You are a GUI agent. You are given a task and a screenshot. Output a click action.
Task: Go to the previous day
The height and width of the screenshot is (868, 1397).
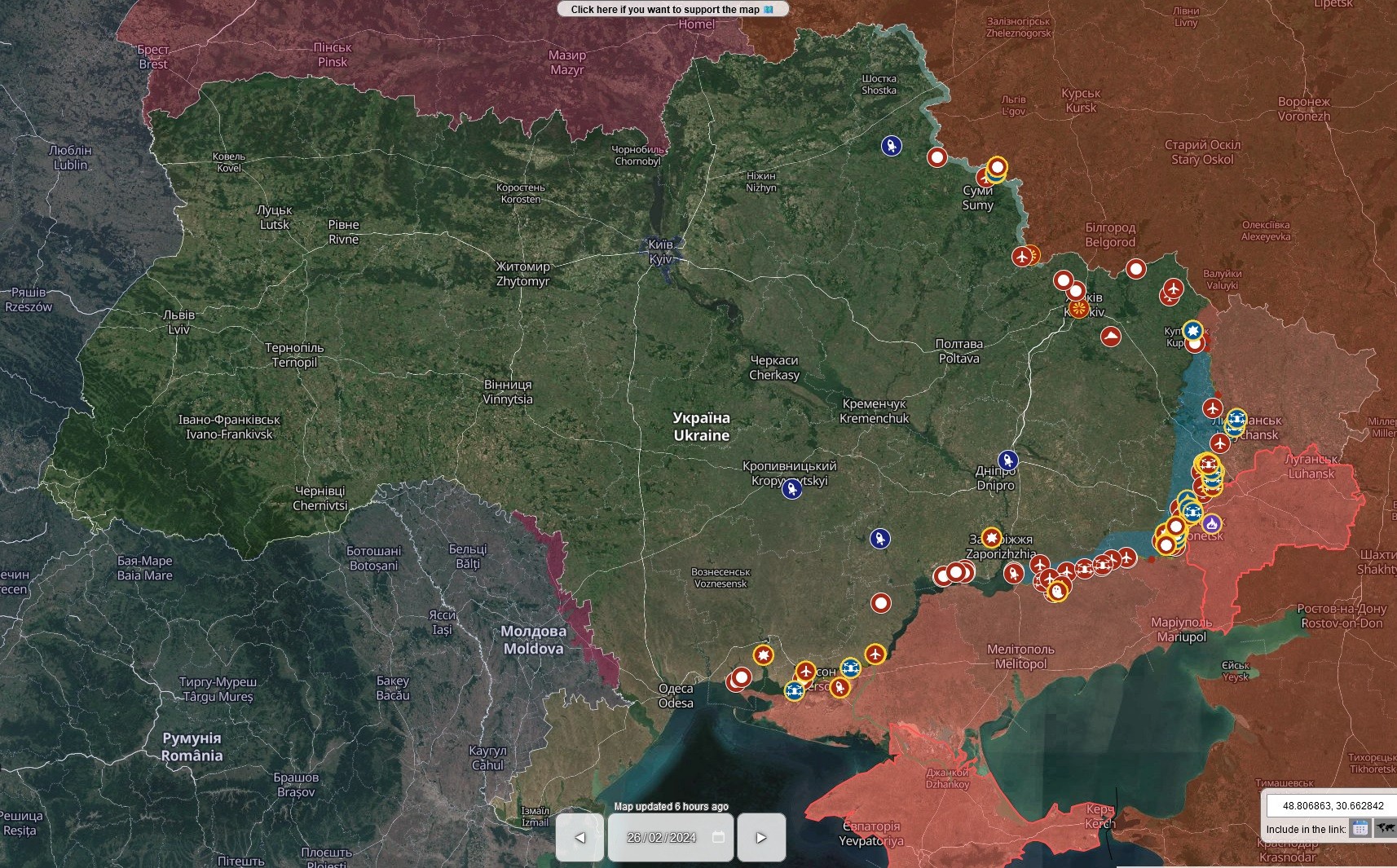580,837
